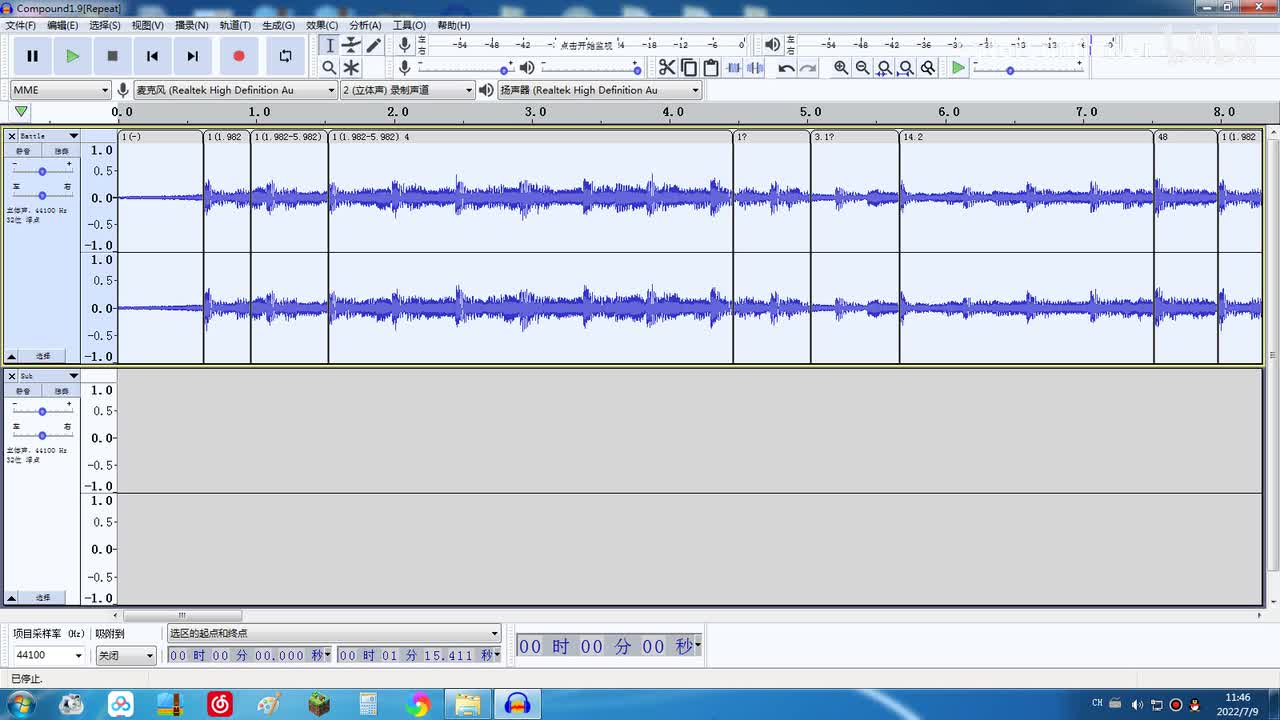Screen dimensions: 1280x720
Task: Open the Audacity headphones icon in the taskbar
Action: pyautogui.click(x=517, y=704)
